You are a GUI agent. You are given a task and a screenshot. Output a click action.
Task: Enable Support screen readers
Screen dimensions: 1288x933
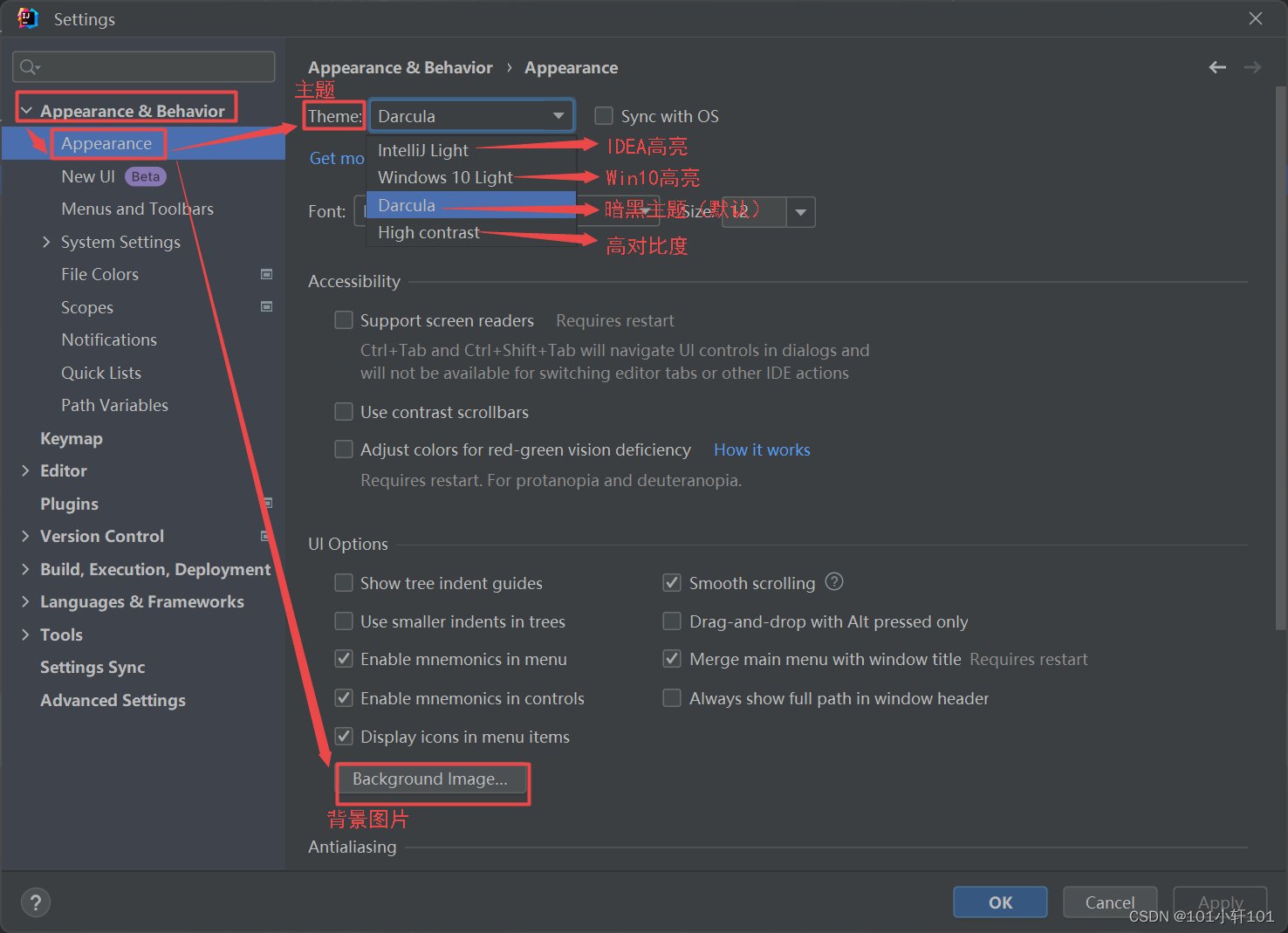[x=344, y=320]
